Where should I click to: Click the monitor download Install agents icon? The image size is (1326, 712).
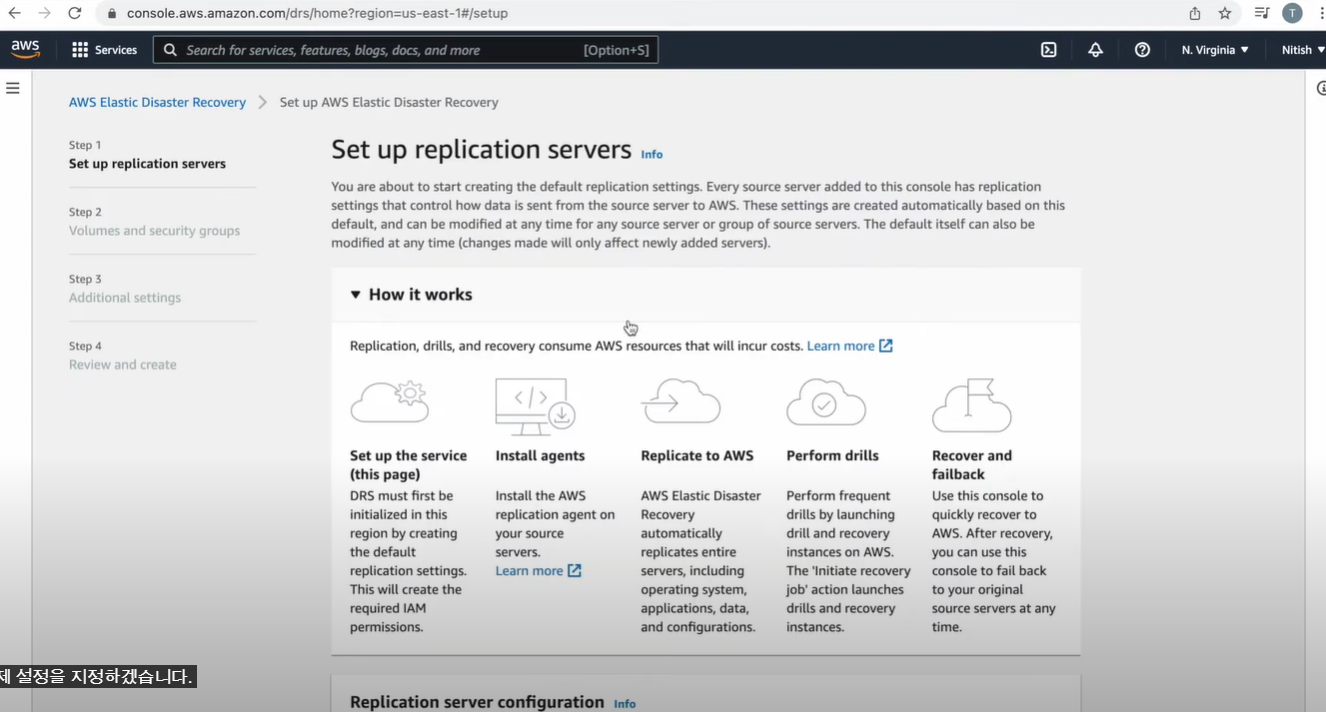coord(535,405)
